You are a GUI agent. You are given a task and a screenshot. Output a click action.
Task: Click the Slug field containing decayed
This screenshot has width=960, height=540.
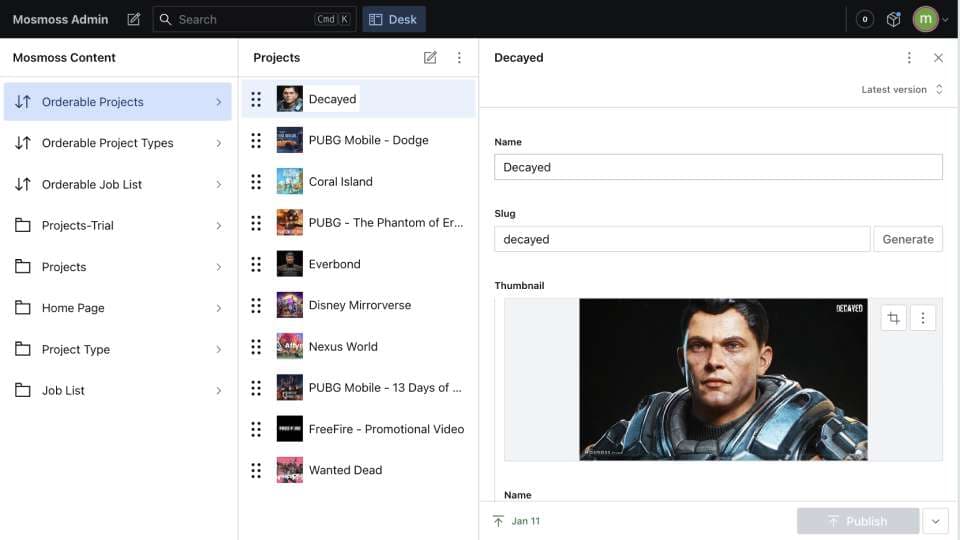(682, 239)
